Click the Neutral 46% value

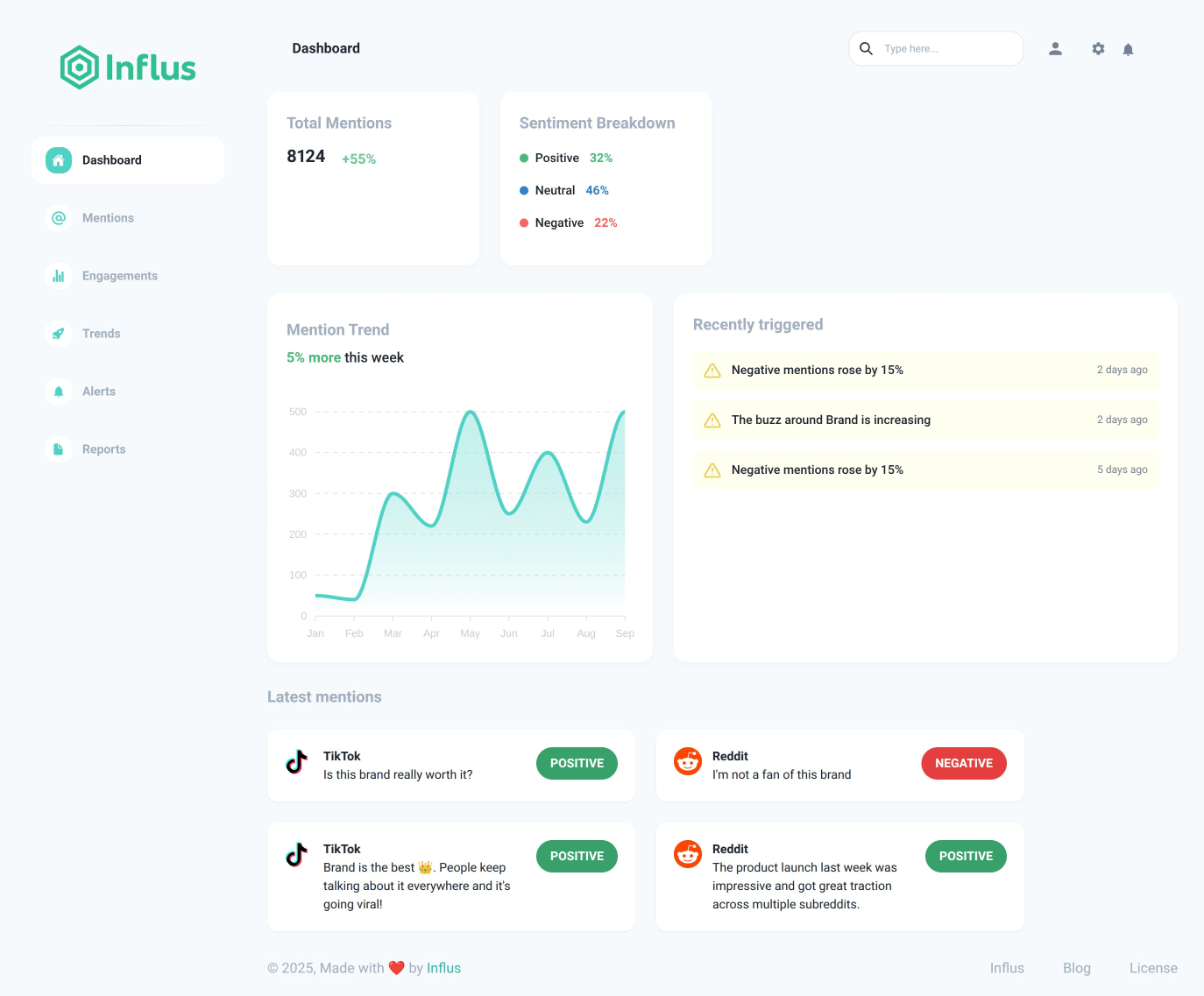coord(597,191)
